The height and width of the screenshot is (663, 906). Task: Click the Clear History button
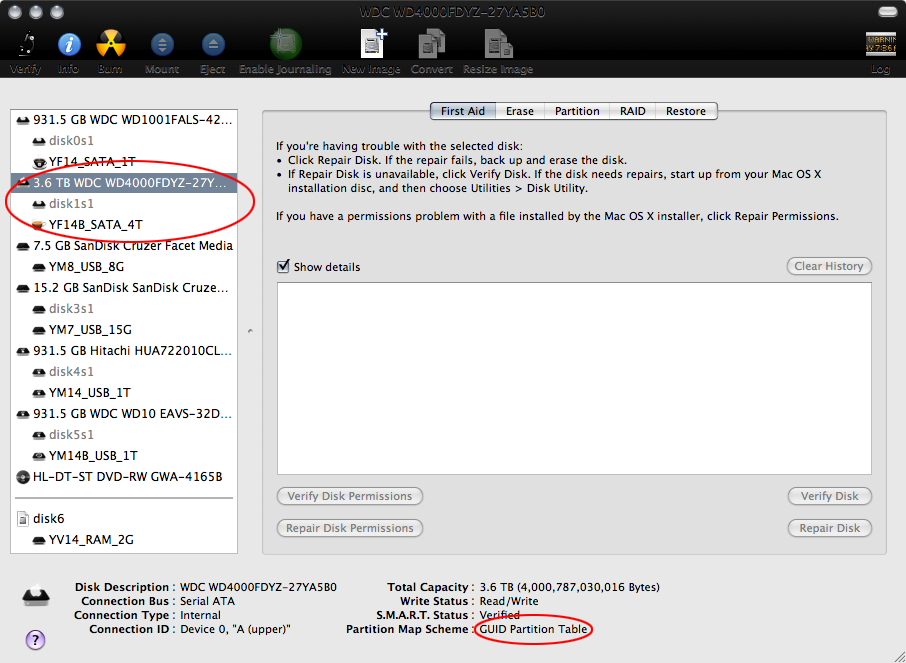click(829, 266)
